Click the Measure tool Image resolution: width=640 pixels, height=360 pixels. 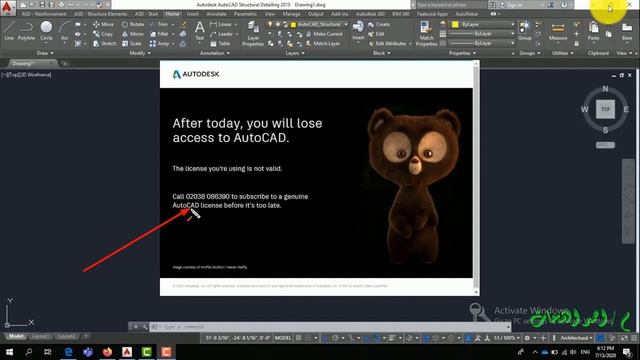click(558, 31)
